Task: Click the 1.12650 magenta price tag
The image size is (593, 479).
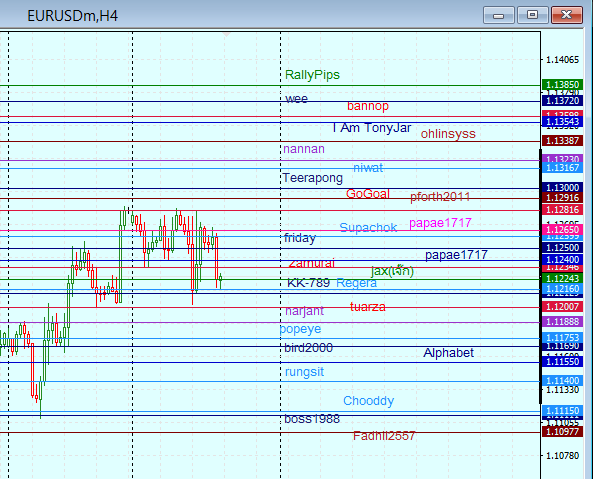Action: 562,229
